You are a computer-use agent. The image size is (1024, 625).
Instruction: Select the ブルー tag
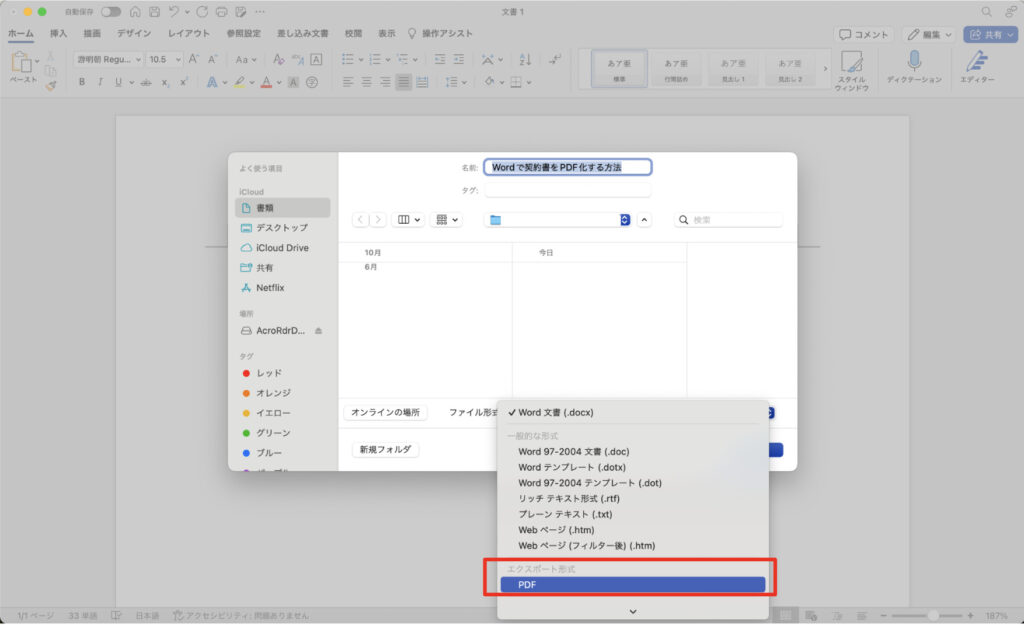coord(263,453)
